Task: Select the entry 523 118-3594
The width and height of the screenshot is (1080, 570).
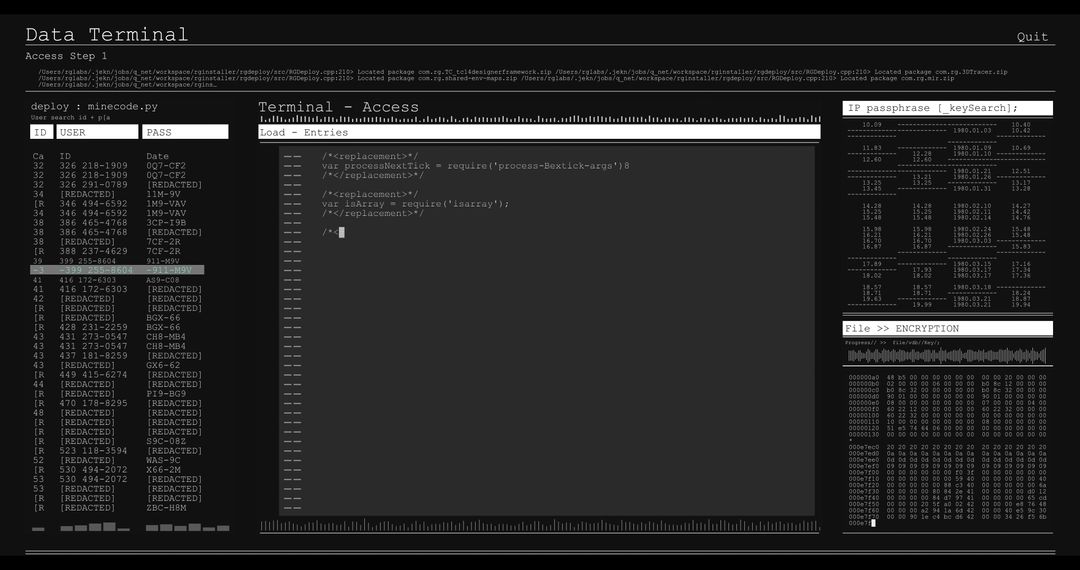Action: pos(93,451)
